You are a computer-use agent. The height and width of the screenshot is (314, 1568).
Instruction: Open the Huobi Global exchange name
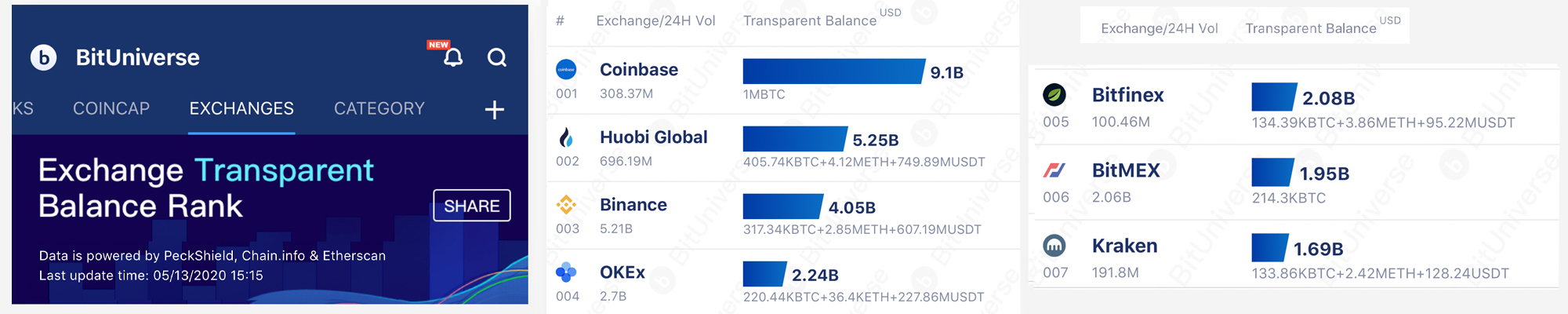[x=654, y=137]
